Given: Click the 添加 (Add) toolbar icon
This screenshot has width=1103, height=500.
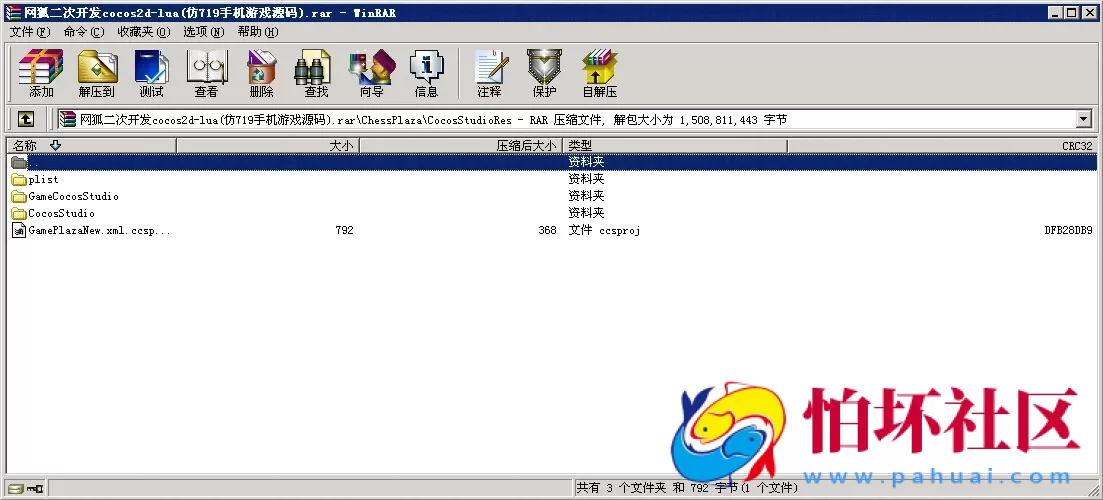Looking at the screenshot, I should [x=41, y=68].
